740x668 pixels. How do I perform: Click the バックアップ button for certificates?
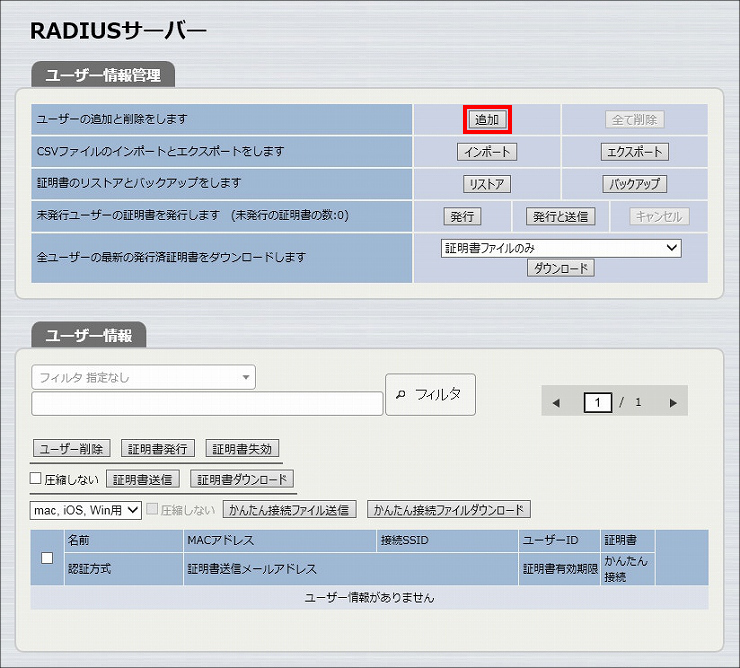pyautogui.click(x=634, y=184)
